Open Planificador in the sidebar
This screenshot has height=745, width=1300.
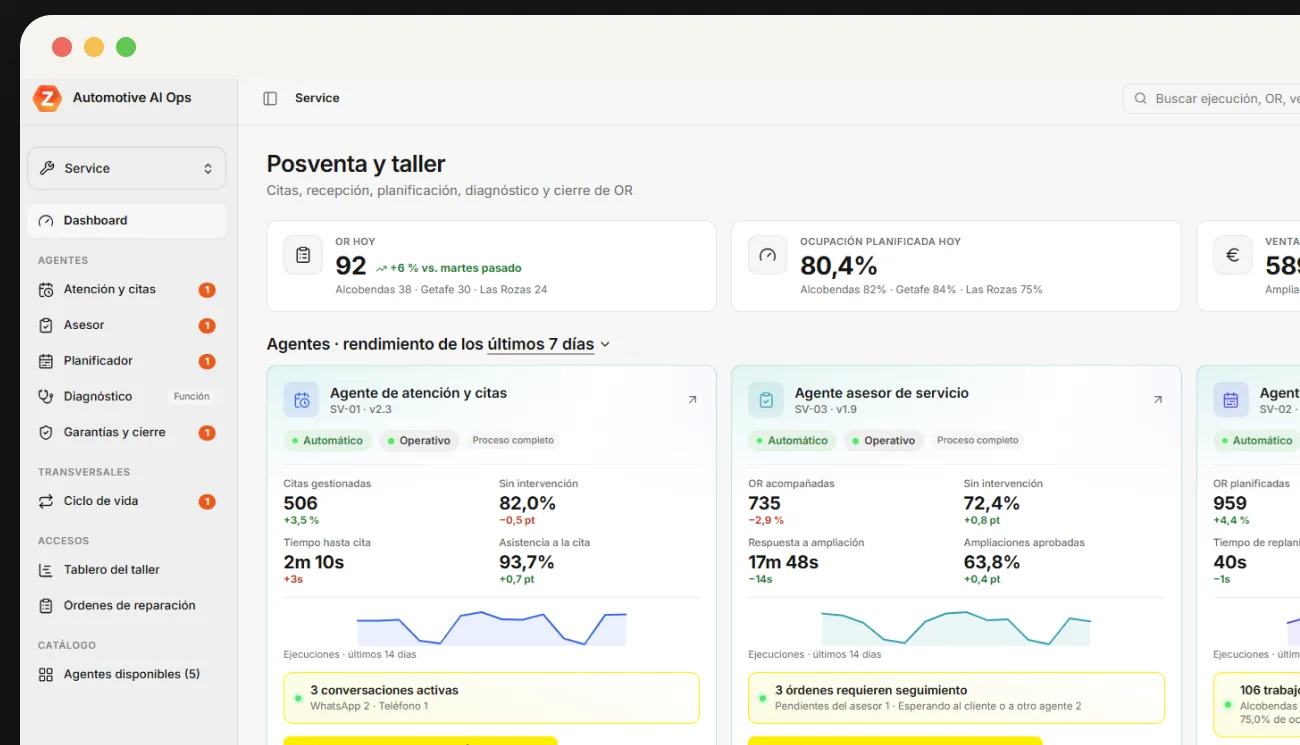coord(127,361)
